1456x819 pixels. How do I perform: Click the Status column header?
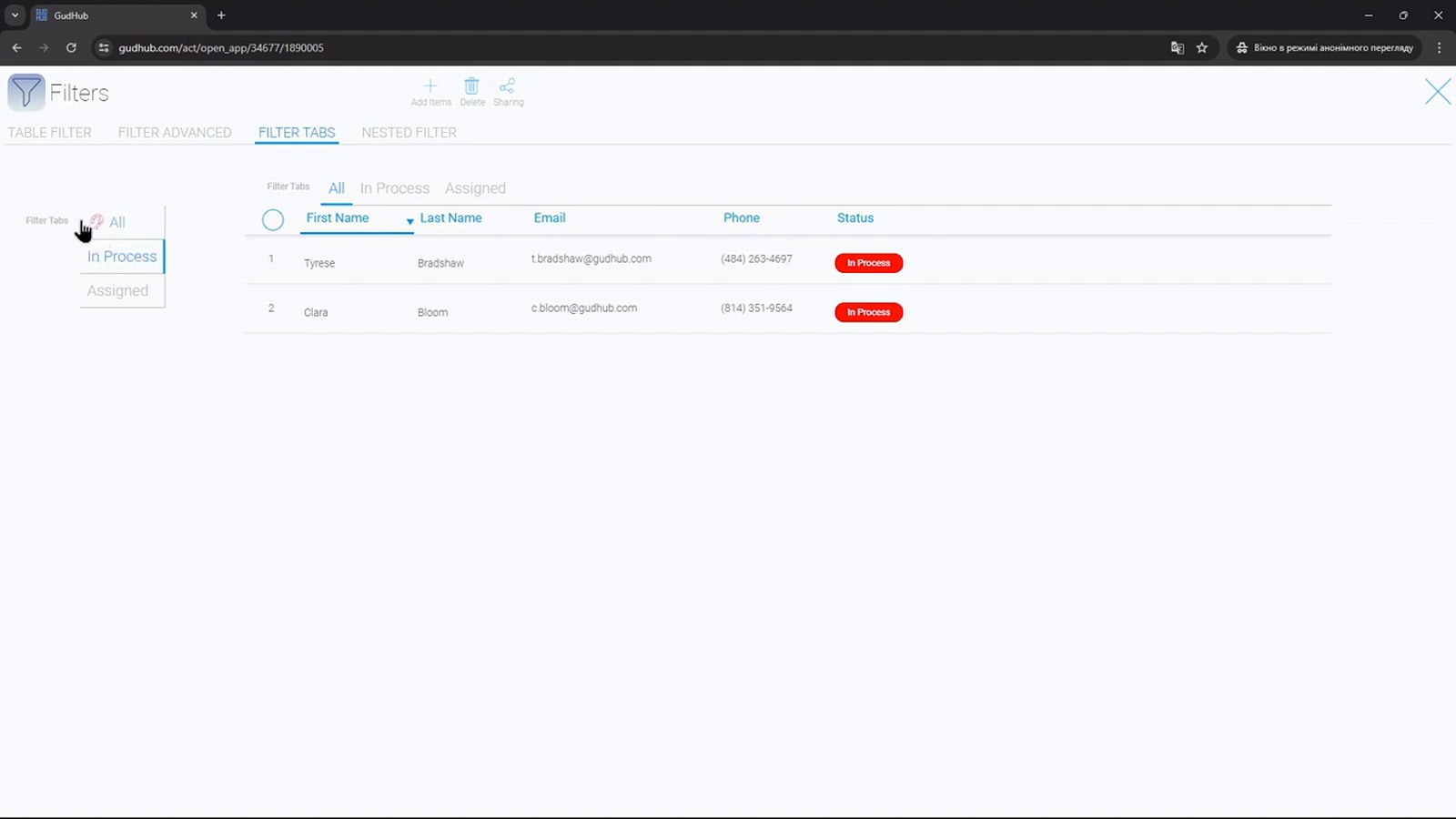[855, 217]
